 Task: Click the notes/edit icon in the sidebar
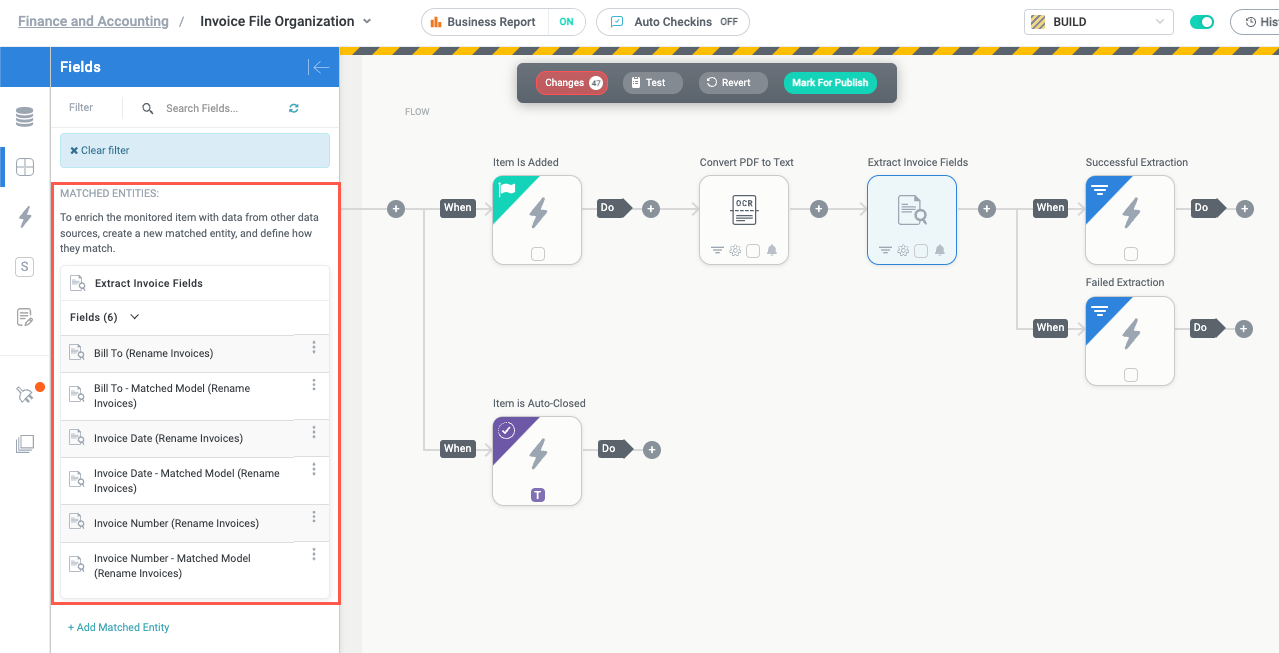25,316
